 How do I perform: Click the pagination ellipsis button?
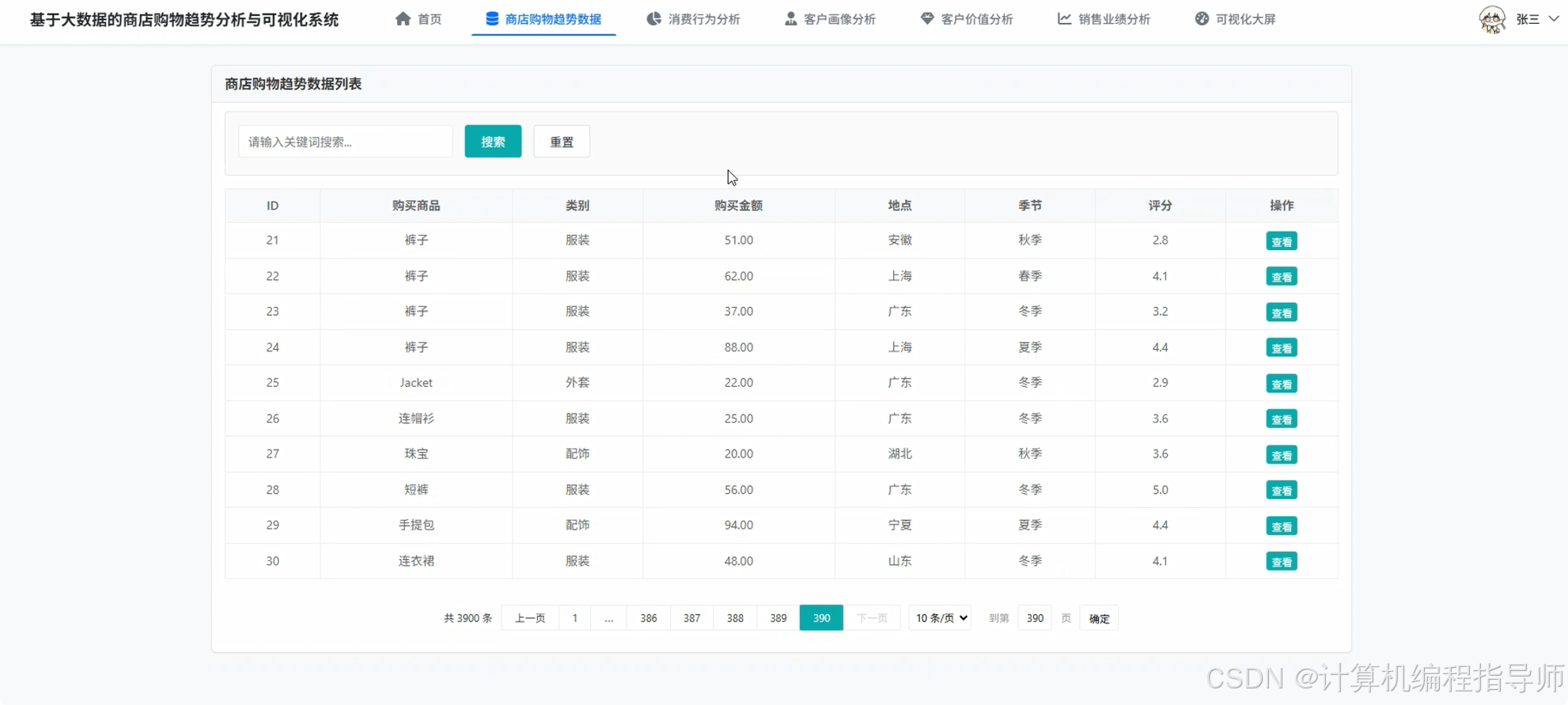click(609, 618)
